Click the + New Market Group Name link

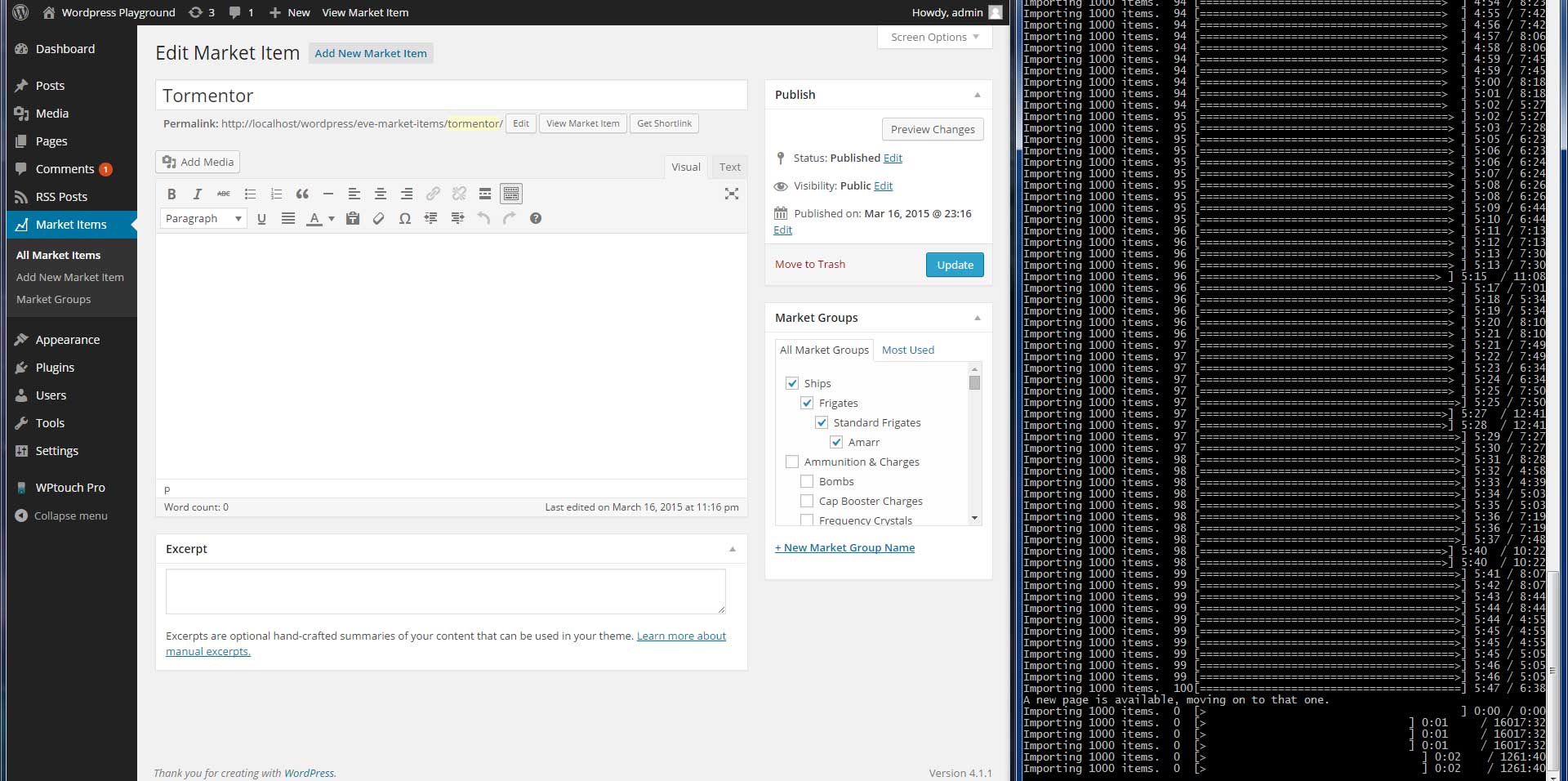tap(844, 547)
